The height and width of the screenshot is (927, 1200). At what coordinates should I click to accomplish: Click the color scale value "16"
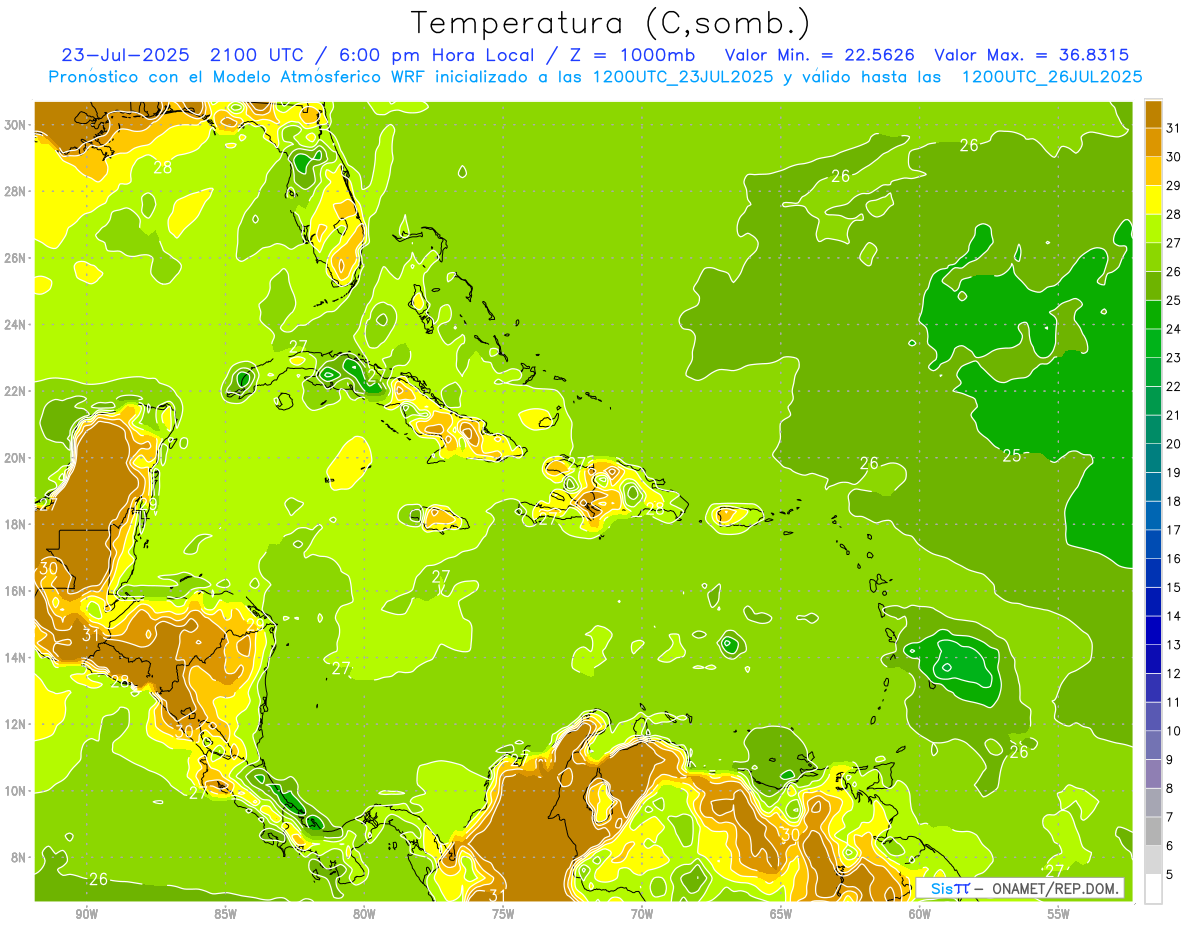point(1174,559)
